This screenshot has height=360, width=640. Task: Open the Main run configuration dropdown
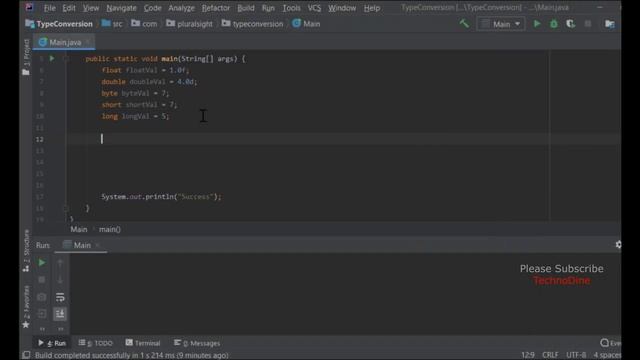coord(500,24)
